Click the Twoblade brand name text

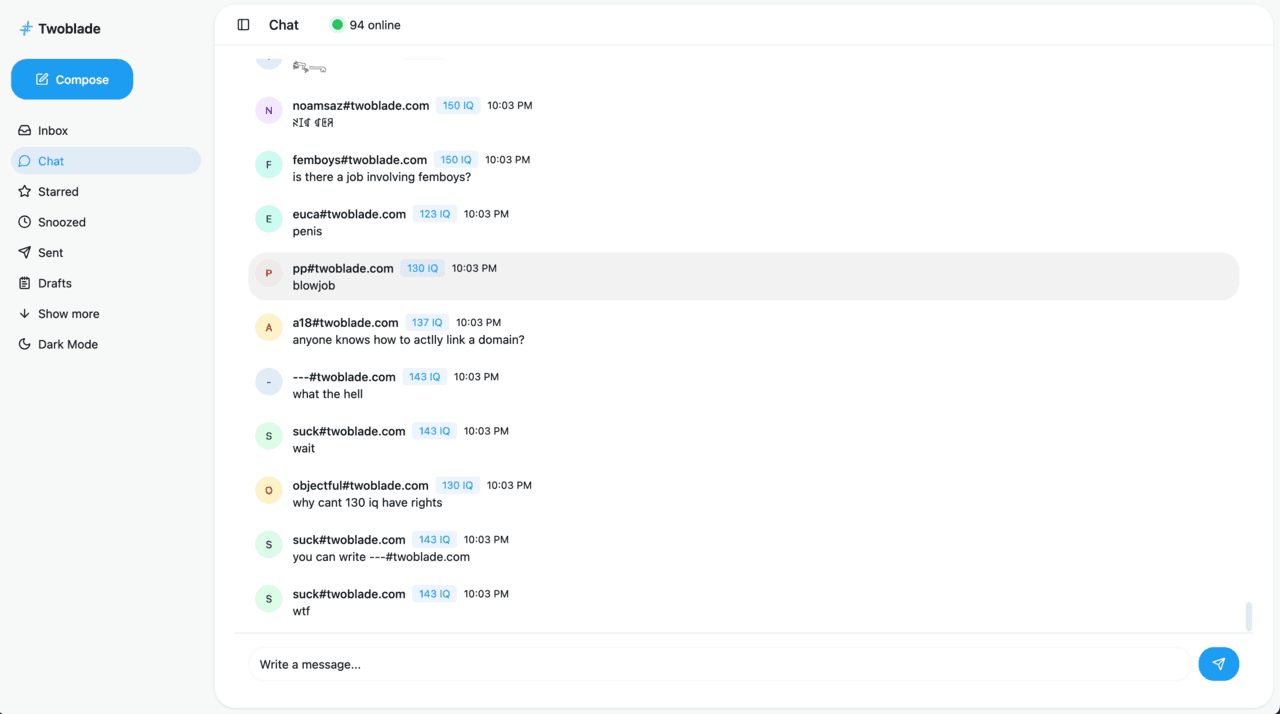point(69,29)
